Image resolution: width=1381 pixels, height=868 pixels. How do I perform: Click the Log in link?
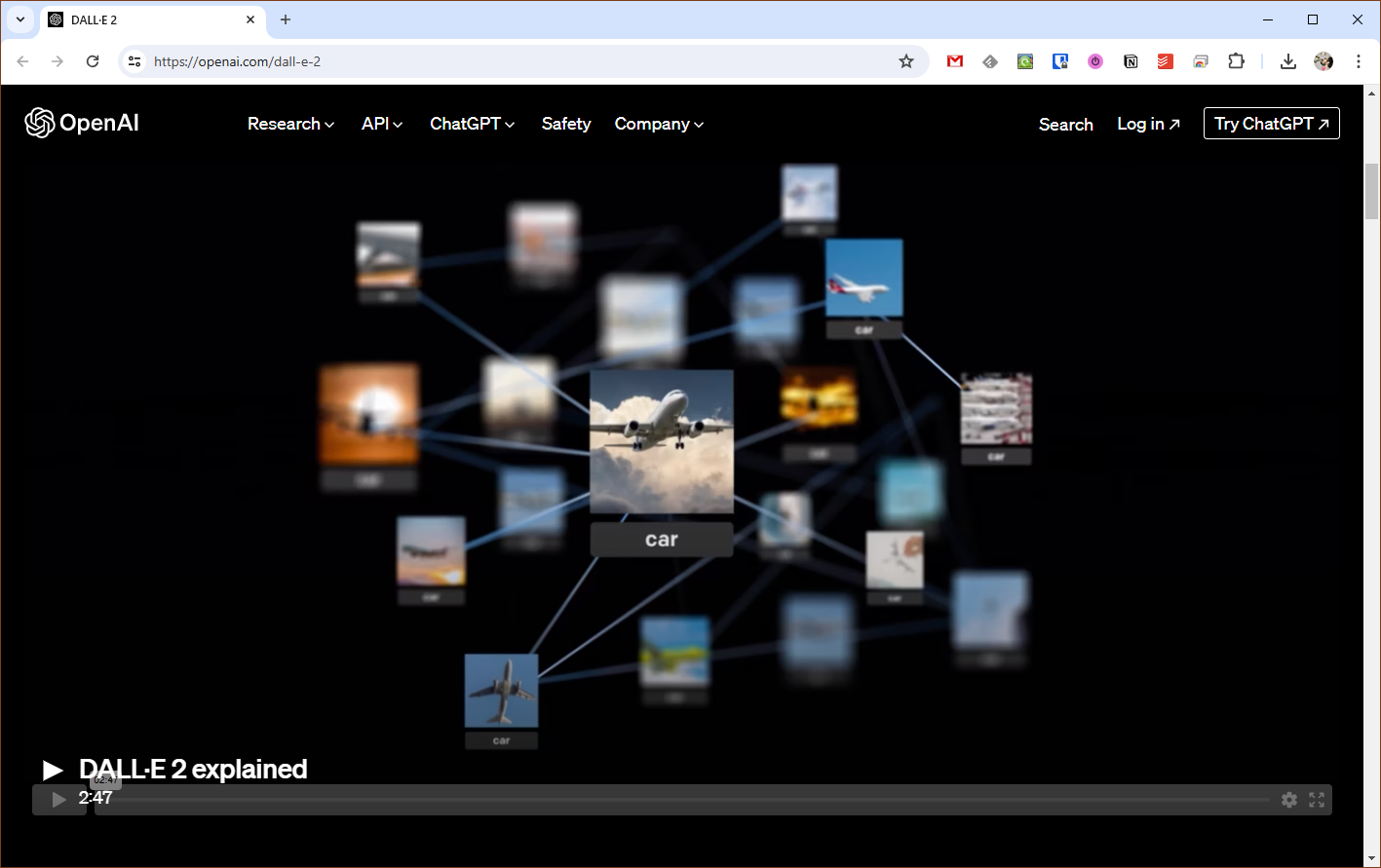click(x=1148, y=124)
